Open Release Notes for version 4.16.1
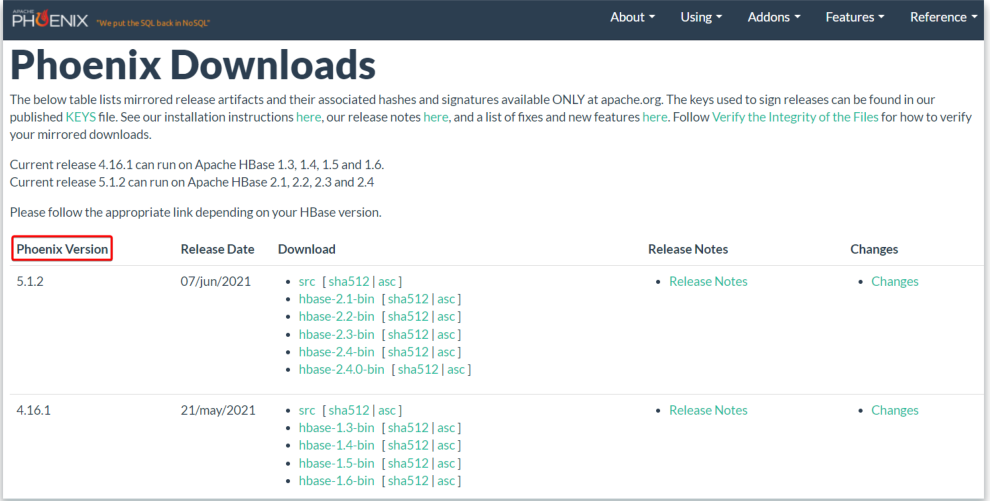This screenshot has height=501, width=990. pos(708,410)
